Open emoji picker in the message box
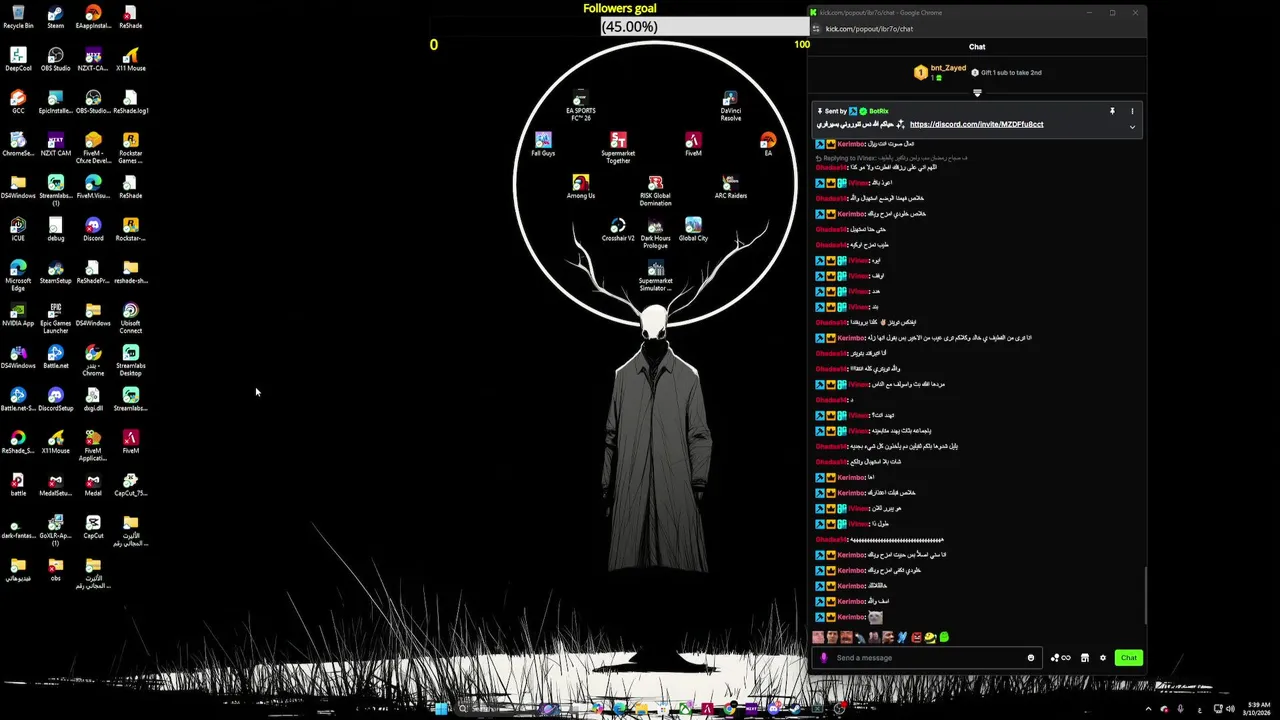1280x720 pixels. 1031,658
